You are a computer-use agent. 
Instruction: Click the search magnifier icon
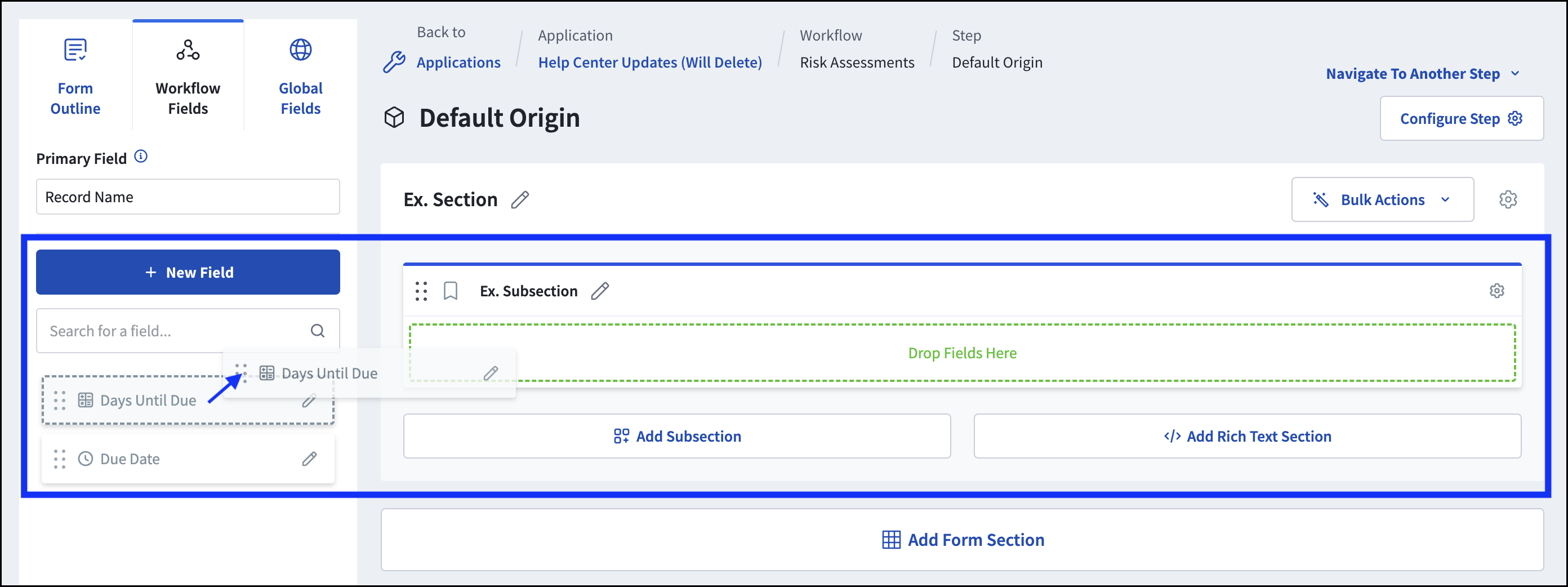(318, 331)
